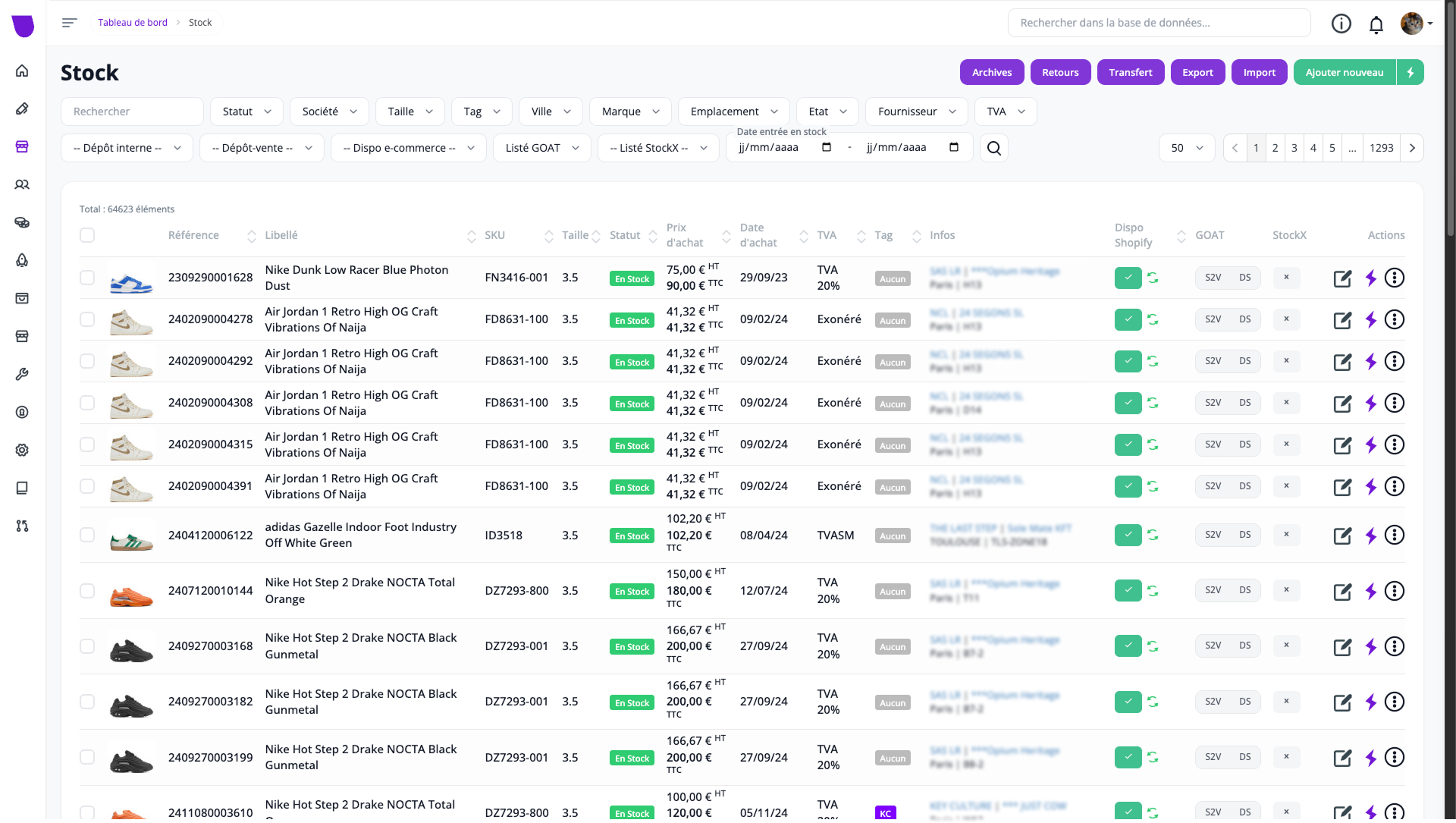This screenshot has height=823, width=1456.
Task: Click the tag icon in sidebar
Action: [22, 108]
